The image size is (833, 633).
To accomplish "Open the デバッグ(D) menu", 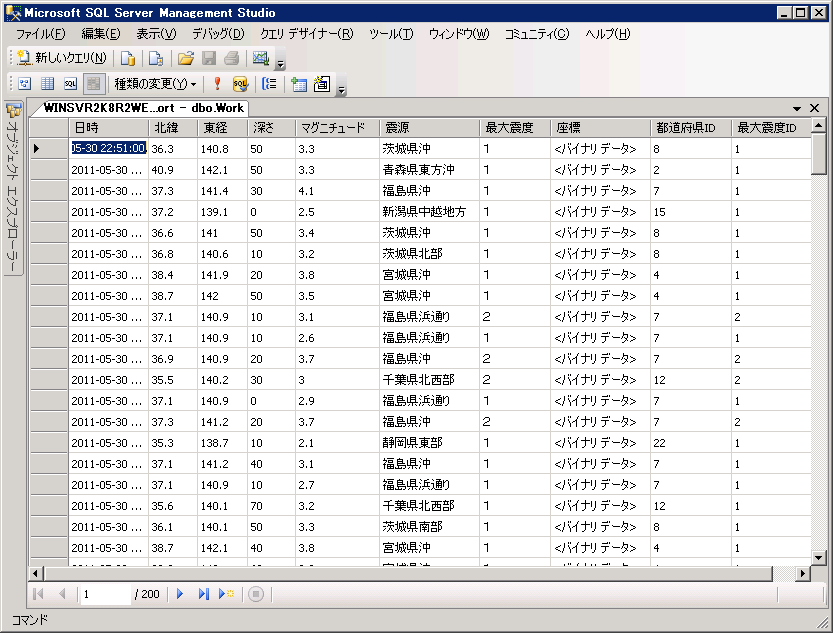I will [x=218, y=34].
